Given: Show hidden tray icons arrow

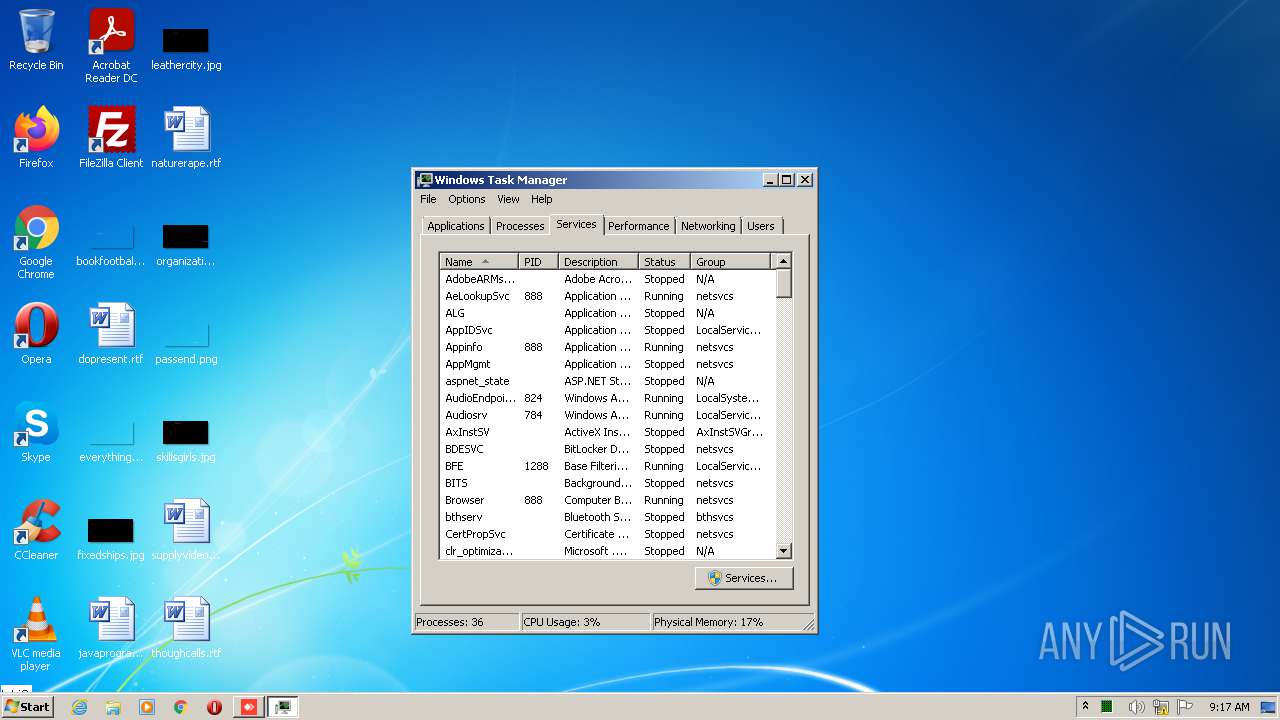Looking at the screenshot, I should (1085, 707).
